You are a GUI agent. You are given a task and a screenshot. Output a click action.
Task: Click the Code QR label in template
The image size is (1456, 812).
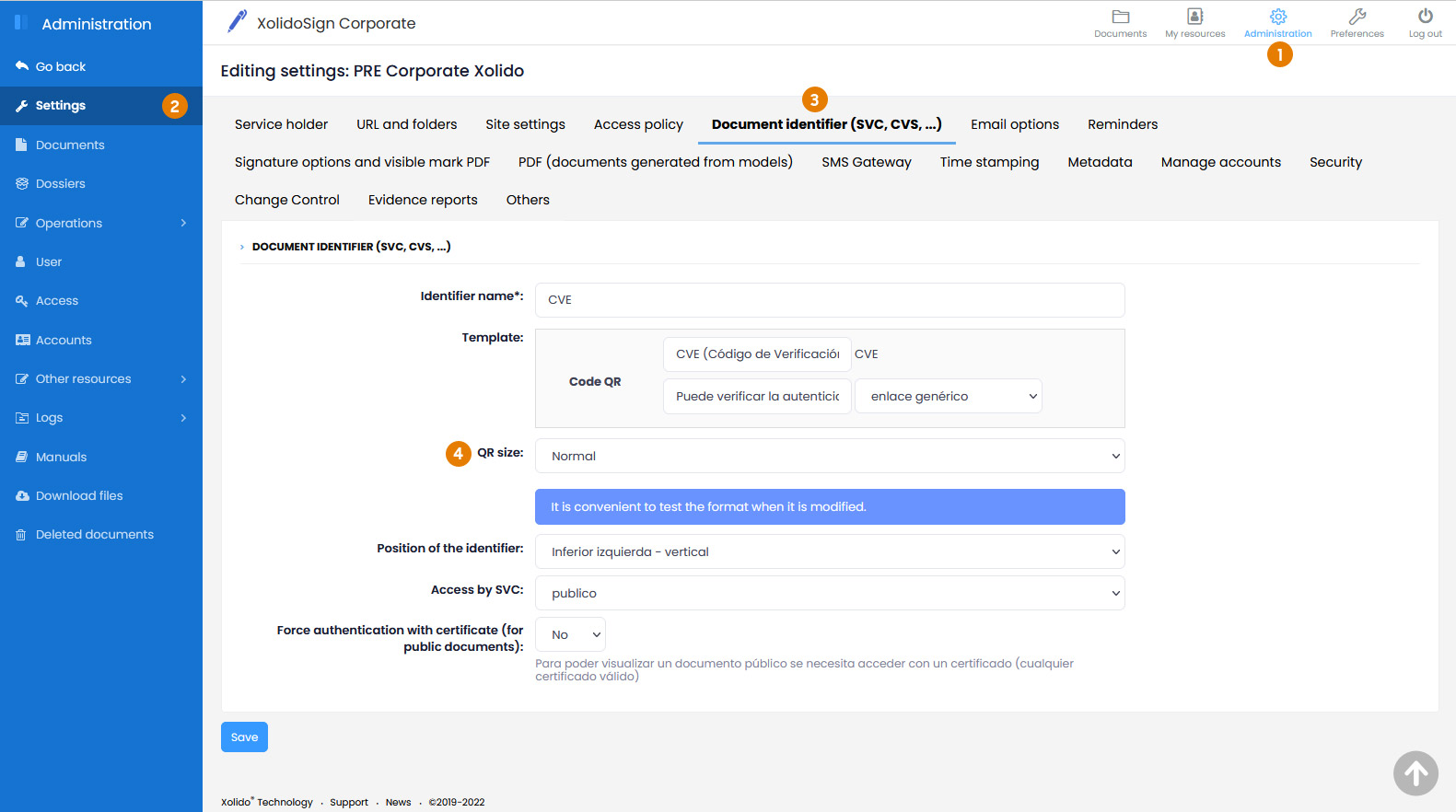[x=595, y=382]
